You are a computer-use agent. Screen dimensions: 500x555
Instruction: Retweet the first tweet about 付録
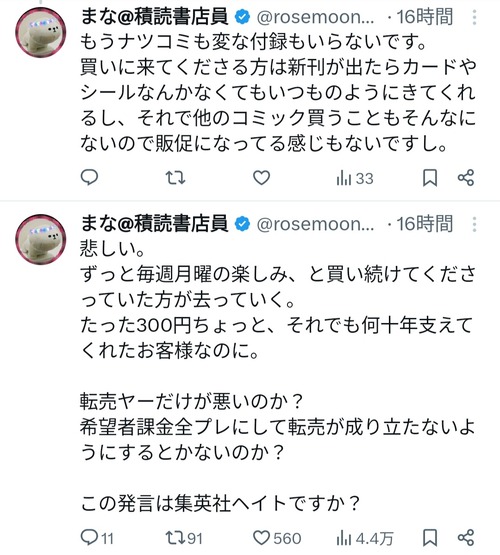click(x=176, y=178)
